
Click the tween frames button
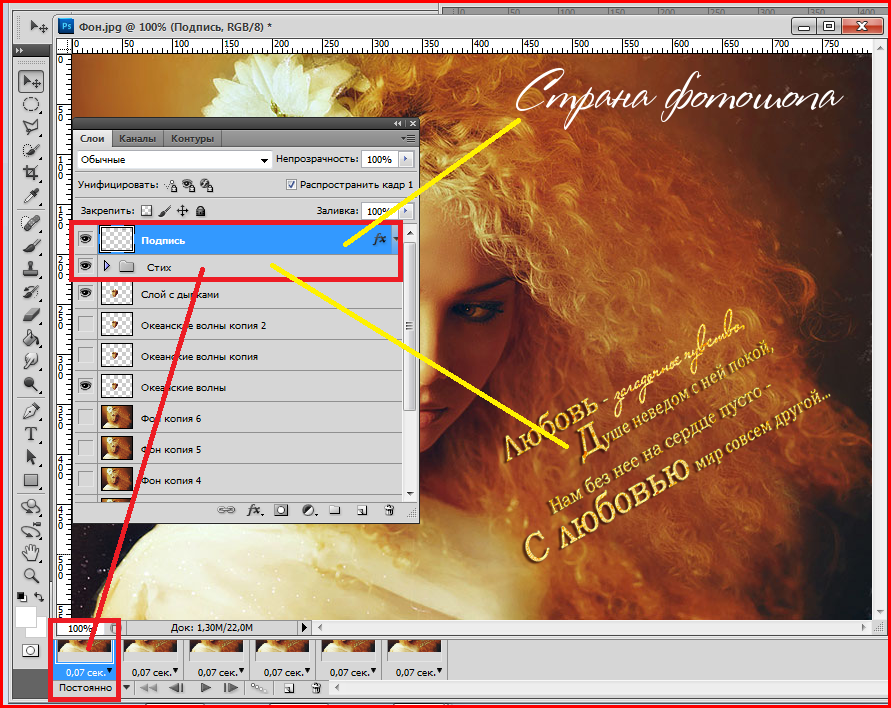(259, 688)
